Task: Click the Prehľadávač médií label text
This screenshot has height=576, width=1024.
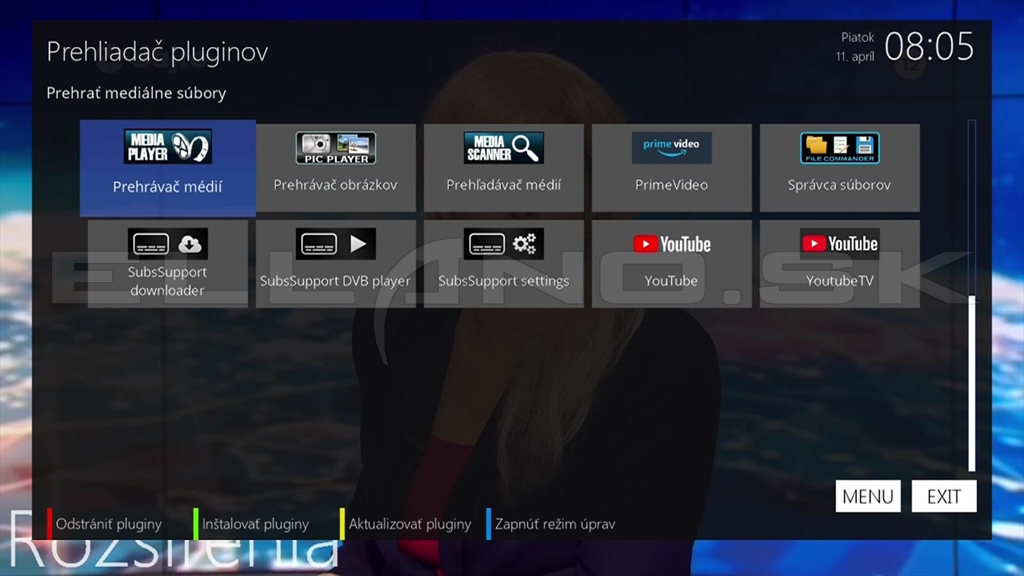Action: [503, 185]
